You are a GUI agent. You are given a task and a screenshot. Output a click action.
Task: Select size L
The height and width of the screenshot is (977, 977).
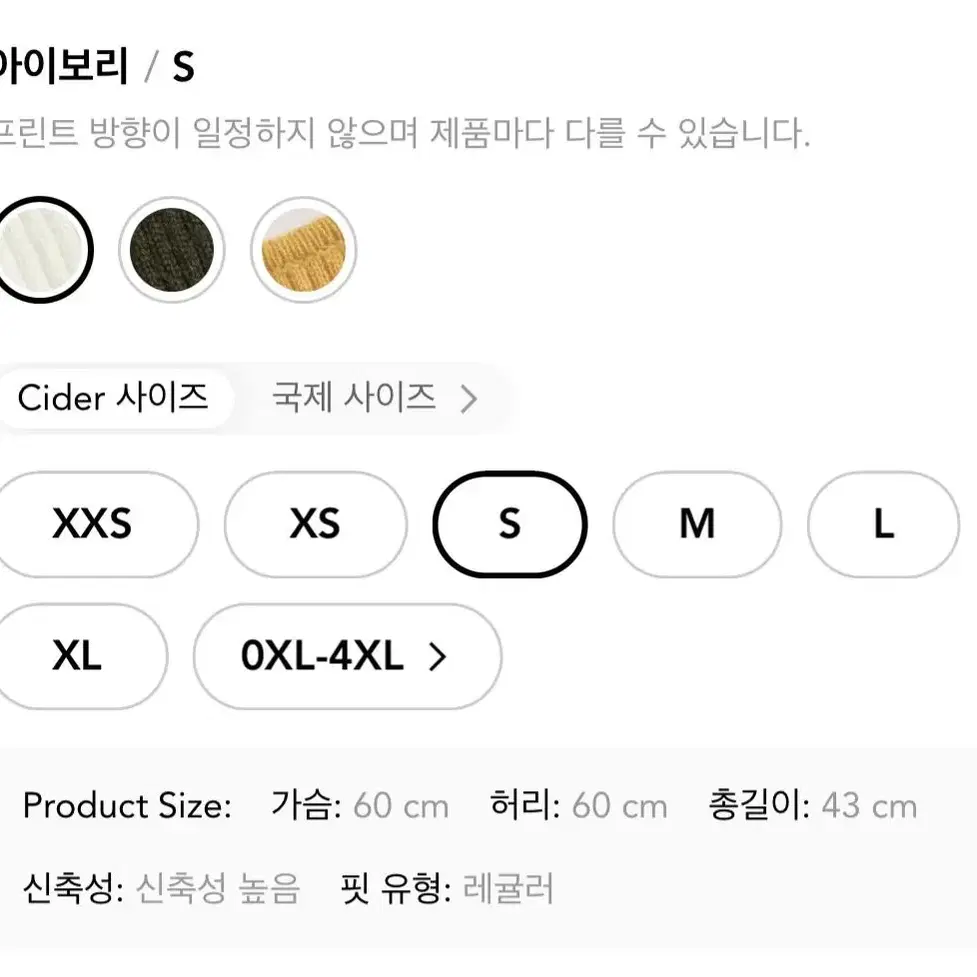[884, 524]
